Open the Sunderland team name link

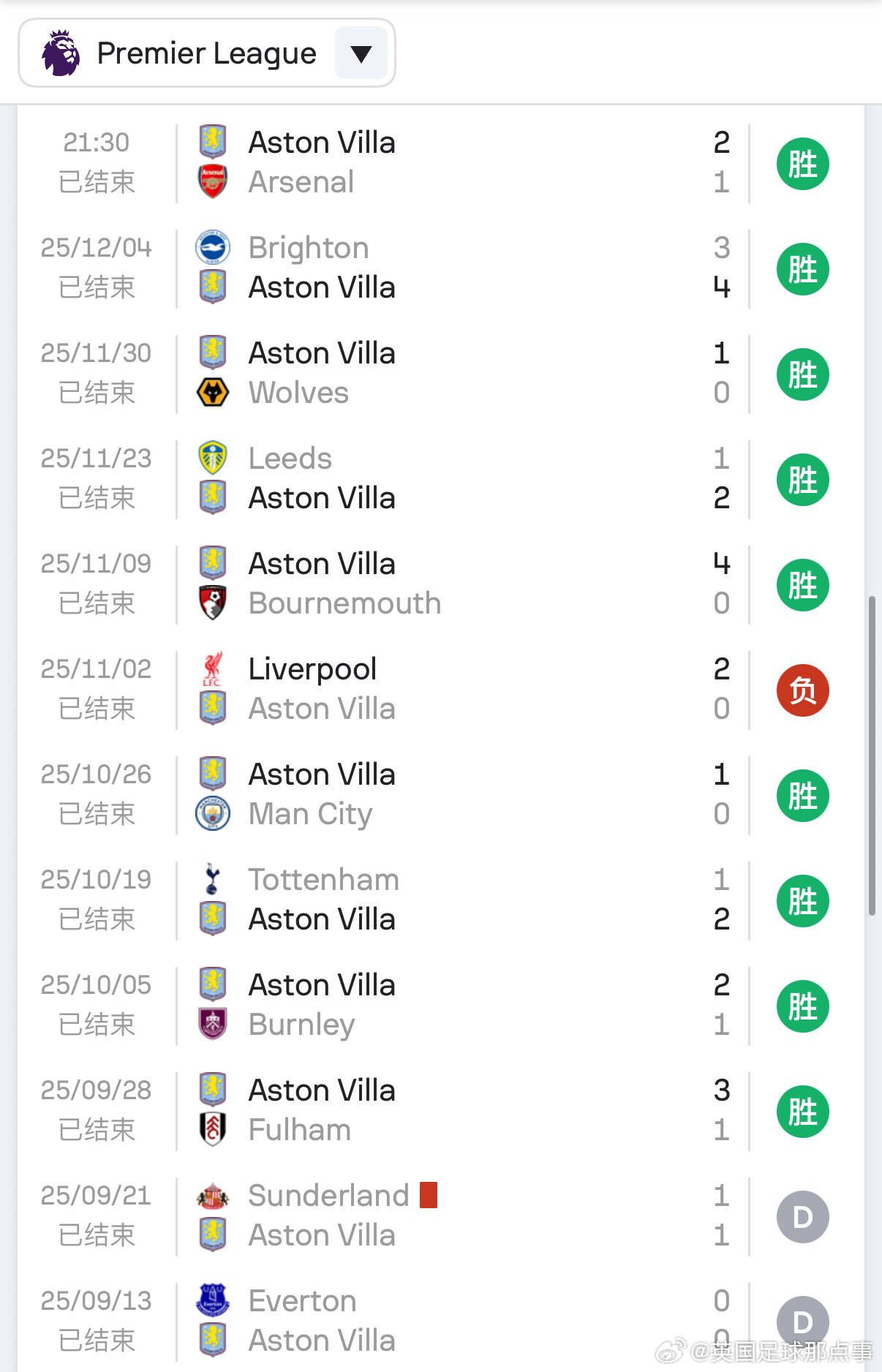tap(328, 1195)
